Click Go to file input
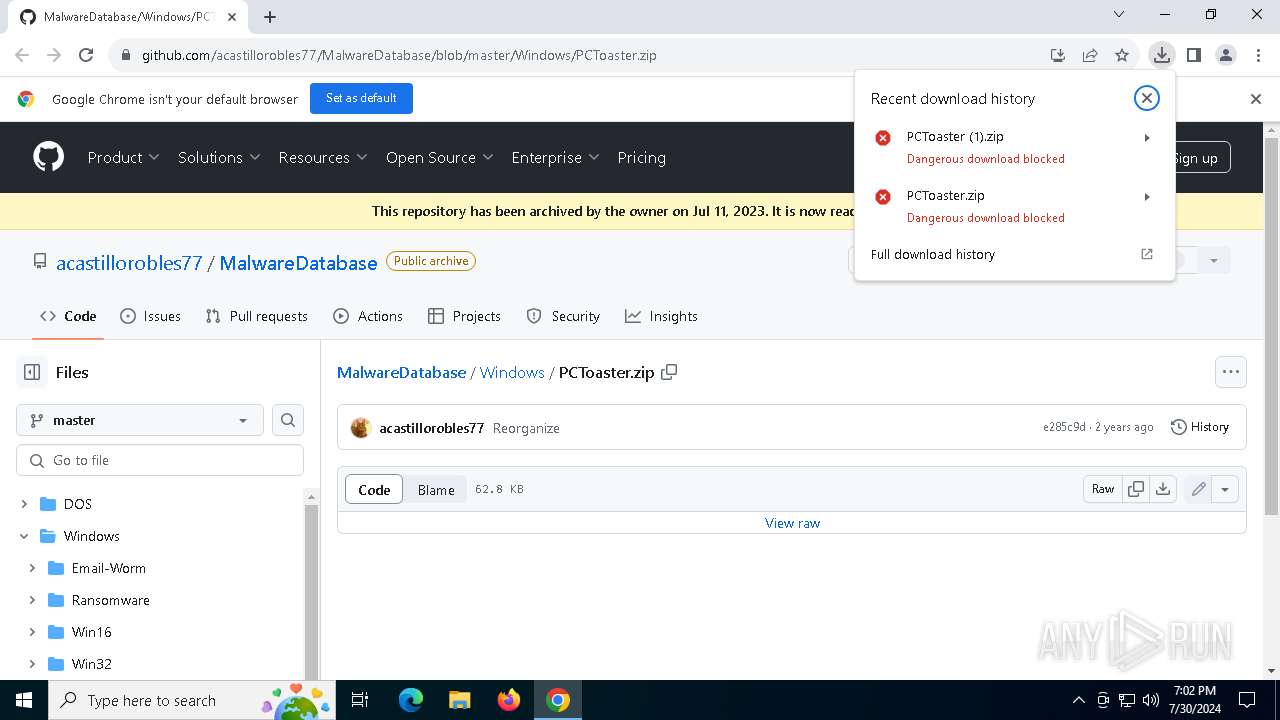This screenshot has height=720, width=1280. click(x=160, y=460)
